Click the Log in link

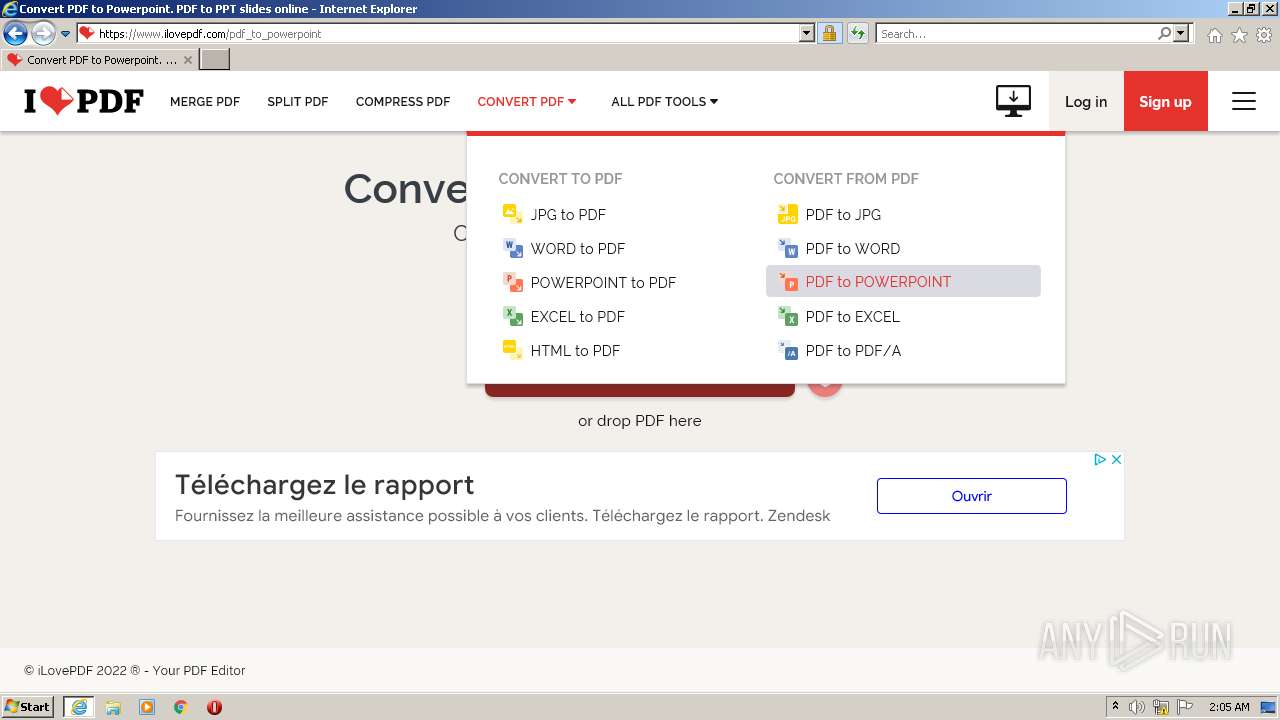coord(1086,101)
